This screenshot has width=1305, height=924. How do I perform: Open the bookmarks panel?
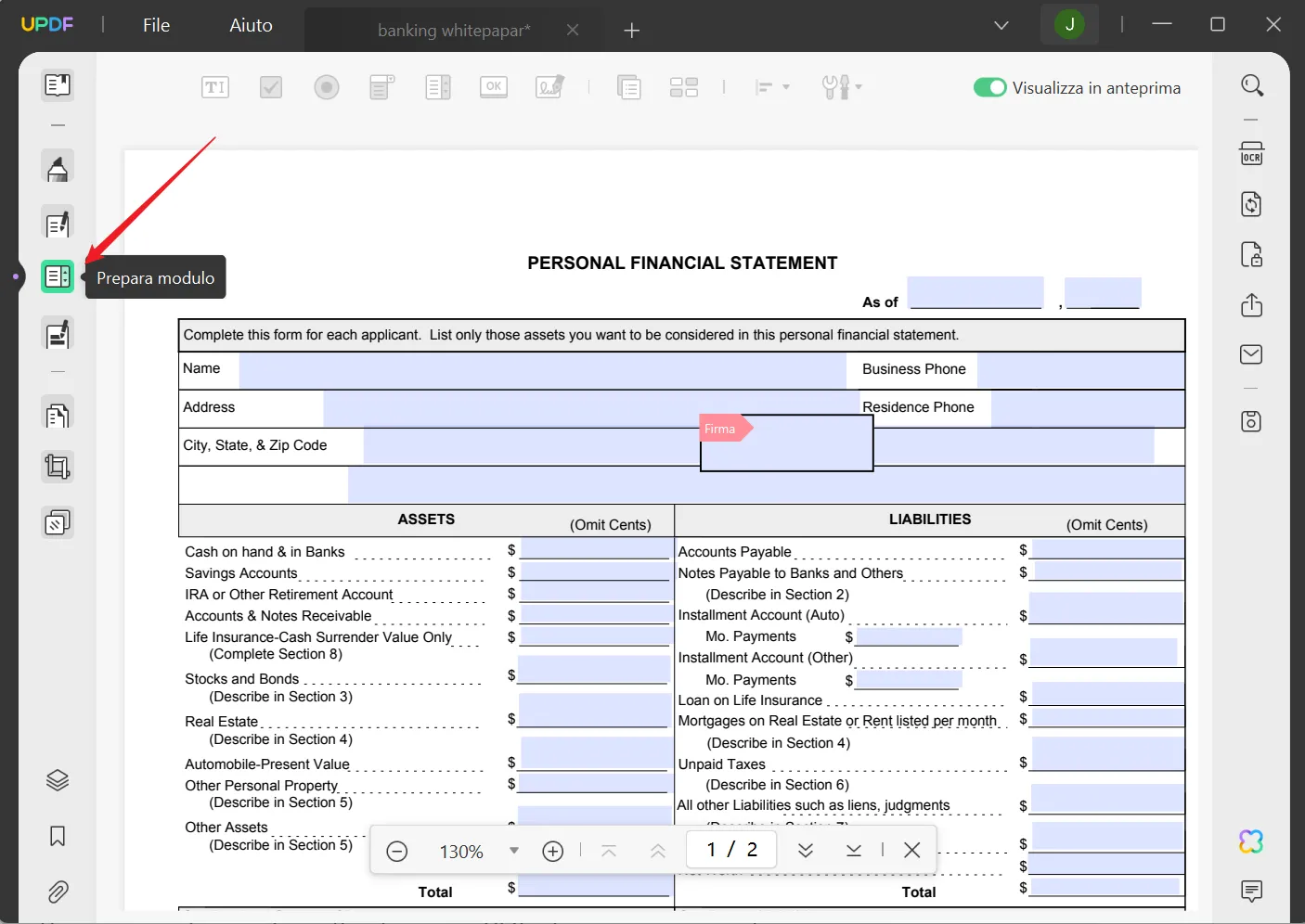58,836
